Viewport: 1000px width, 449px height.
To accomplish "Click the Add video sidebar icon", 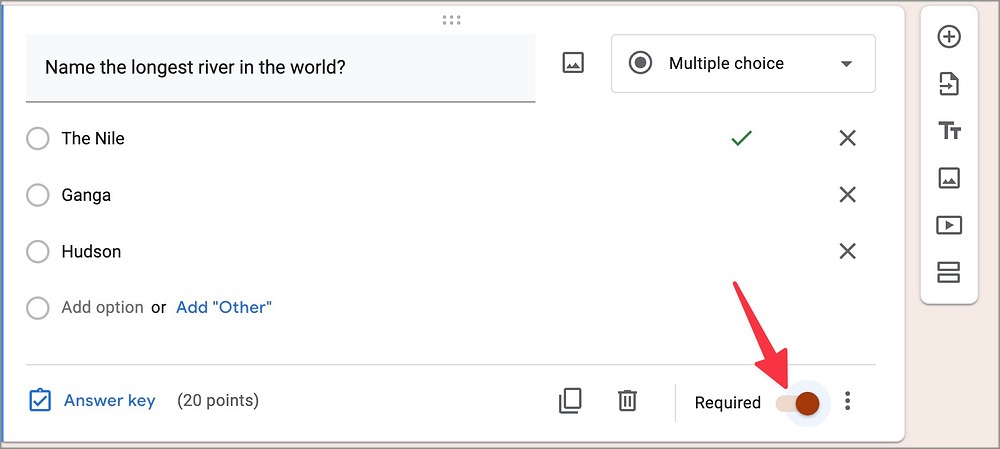I will [948, 225].
